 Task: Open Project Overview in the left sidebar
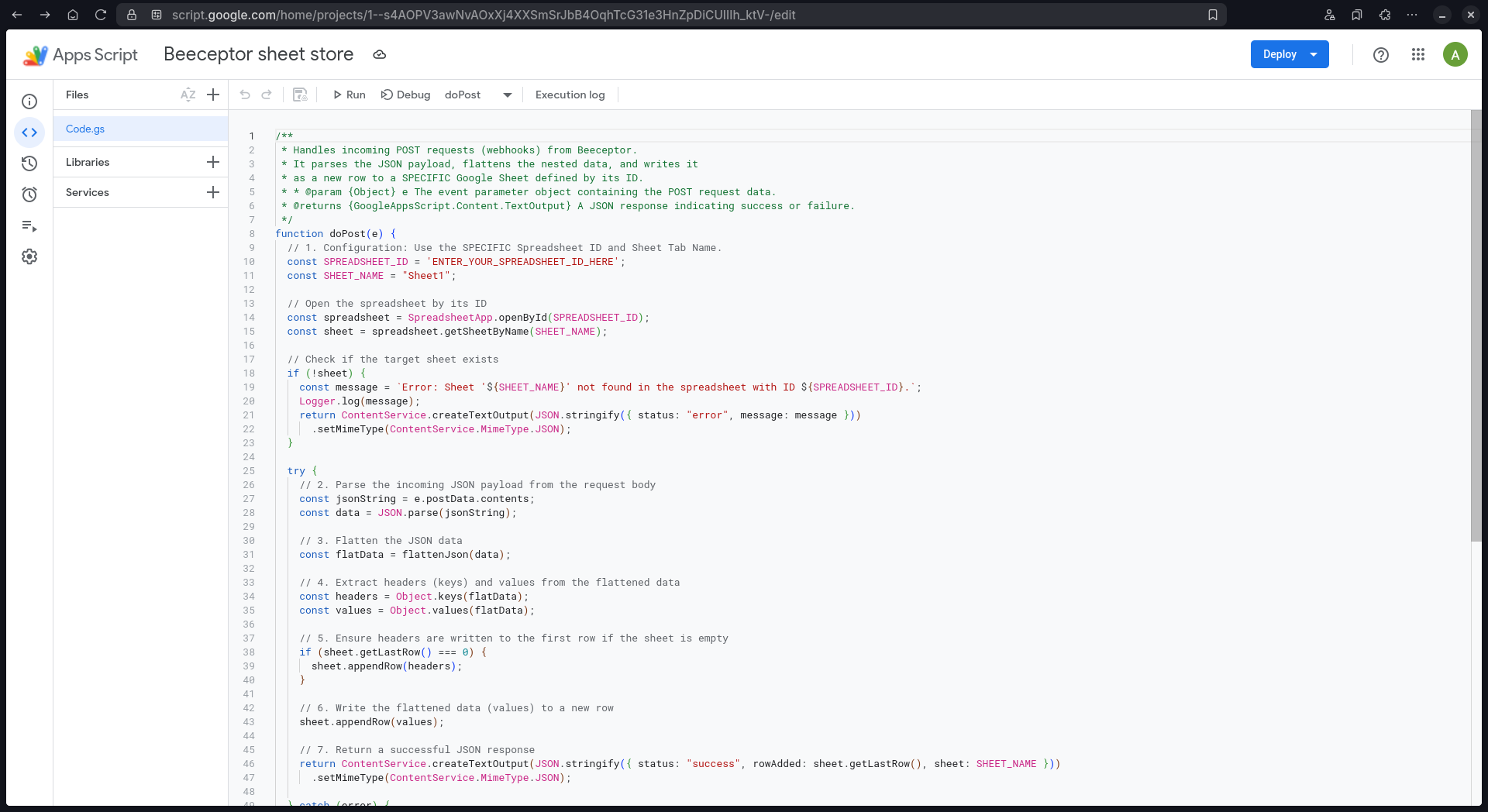tap(29, 101)
